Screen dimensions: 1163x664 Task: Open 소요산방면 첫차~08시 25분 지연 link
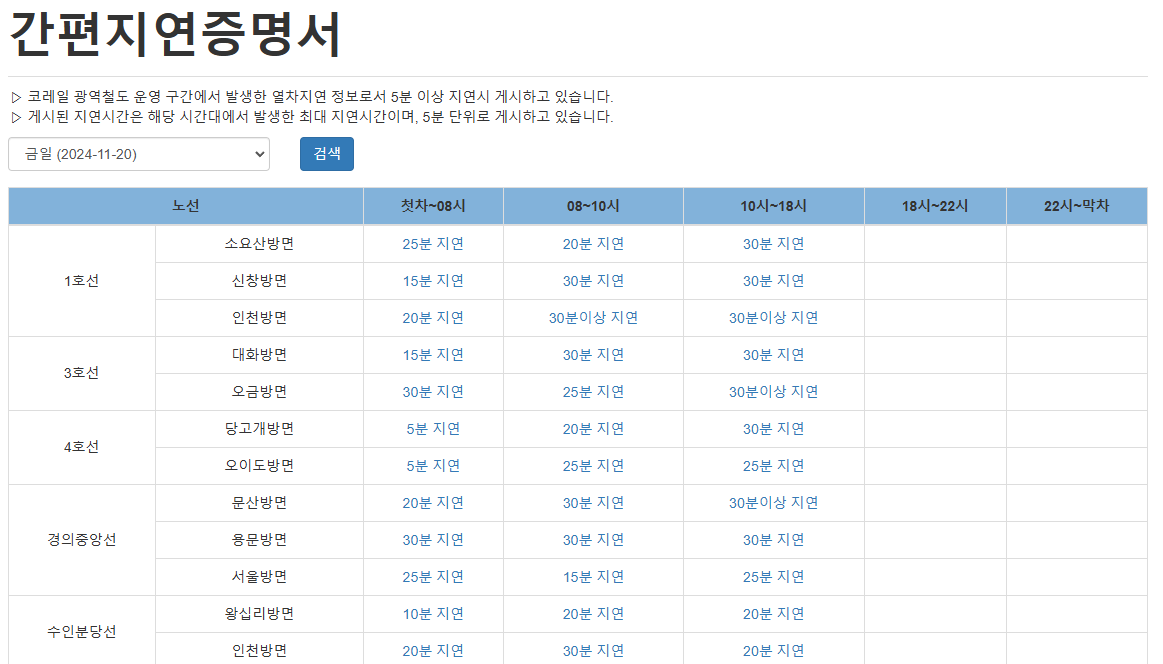pyautogui.click(x=433, y=244)
